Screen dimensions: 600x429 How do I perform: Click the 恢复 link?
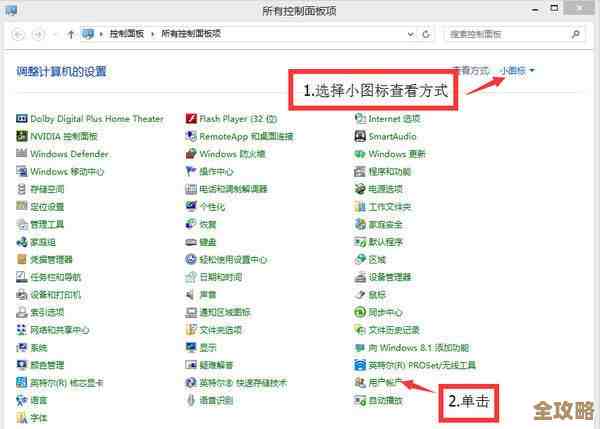coord(208,224)
